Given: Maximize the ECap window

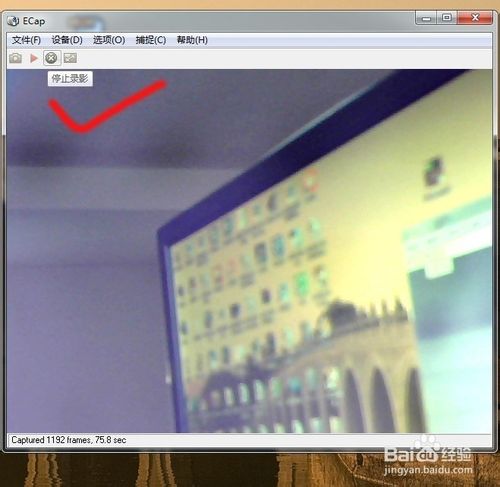Looking at the screenshot, I should (x=447, y=18).
